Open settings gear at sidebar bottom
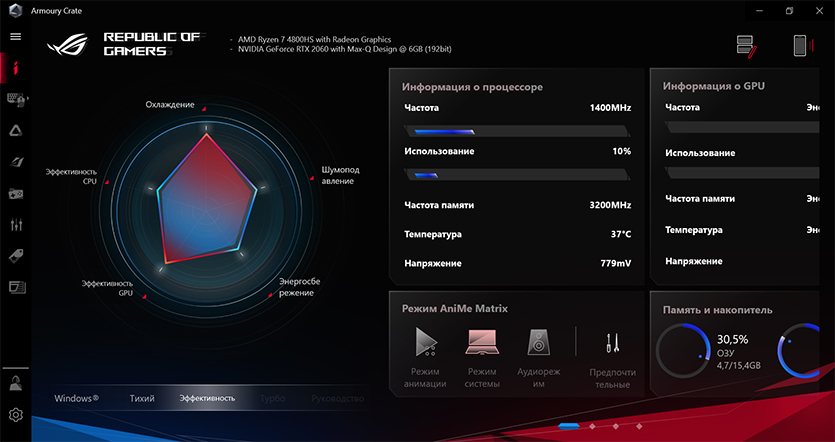This screenshot has width=835, height=442. (x=16, y=415)
